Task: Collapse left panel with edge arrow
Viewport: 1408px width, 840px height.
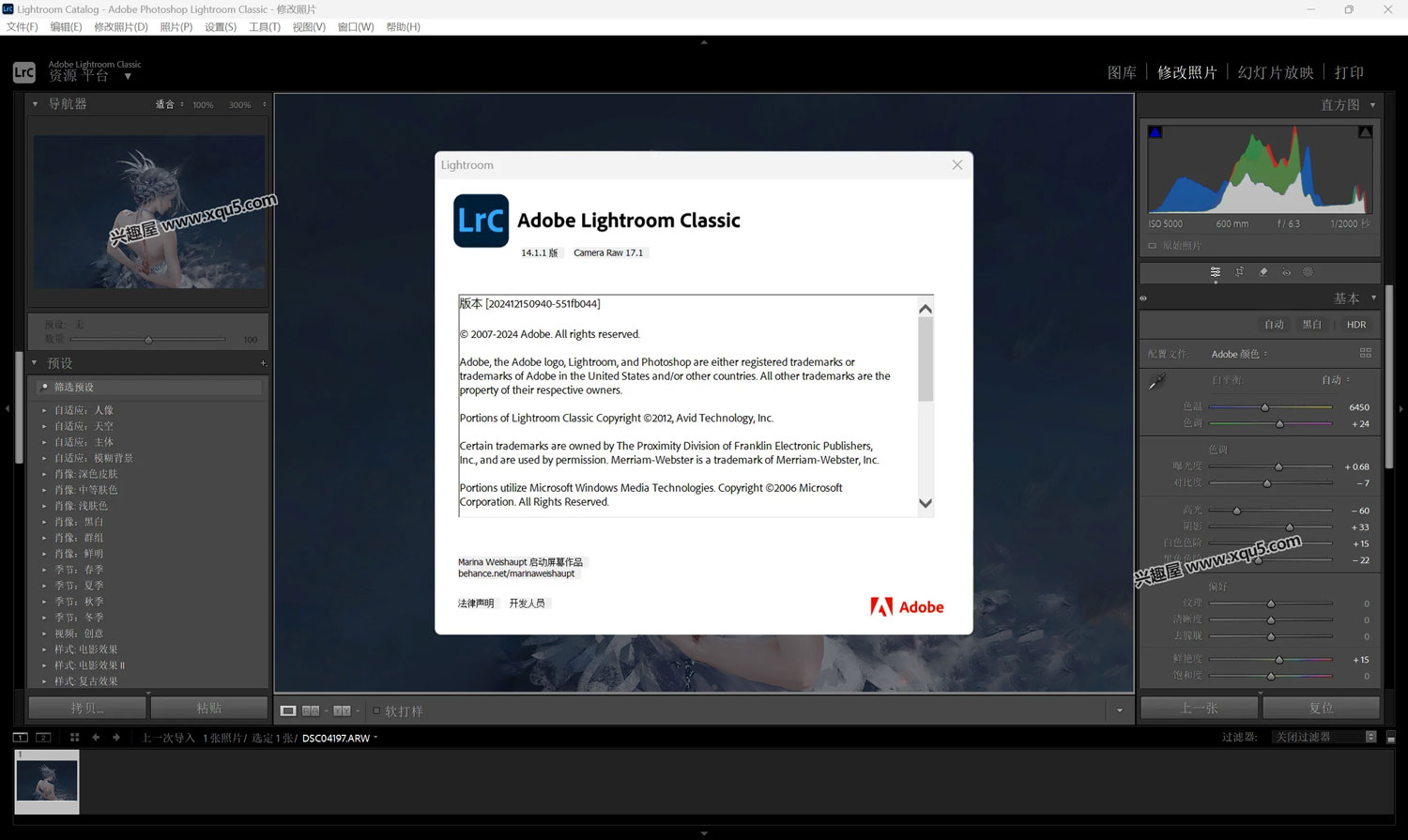Action: click(x=8, y=408)
